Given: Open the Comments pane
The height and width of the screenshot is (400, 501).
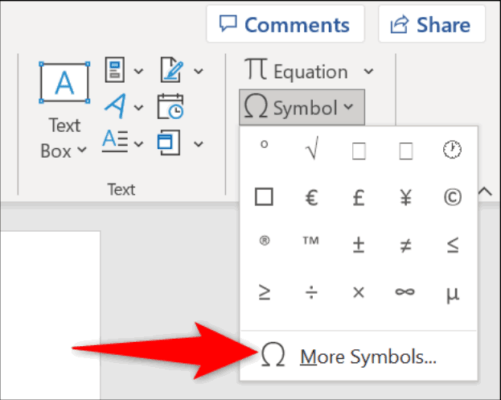Looking at the screenshot, I should tap(285, 24).
